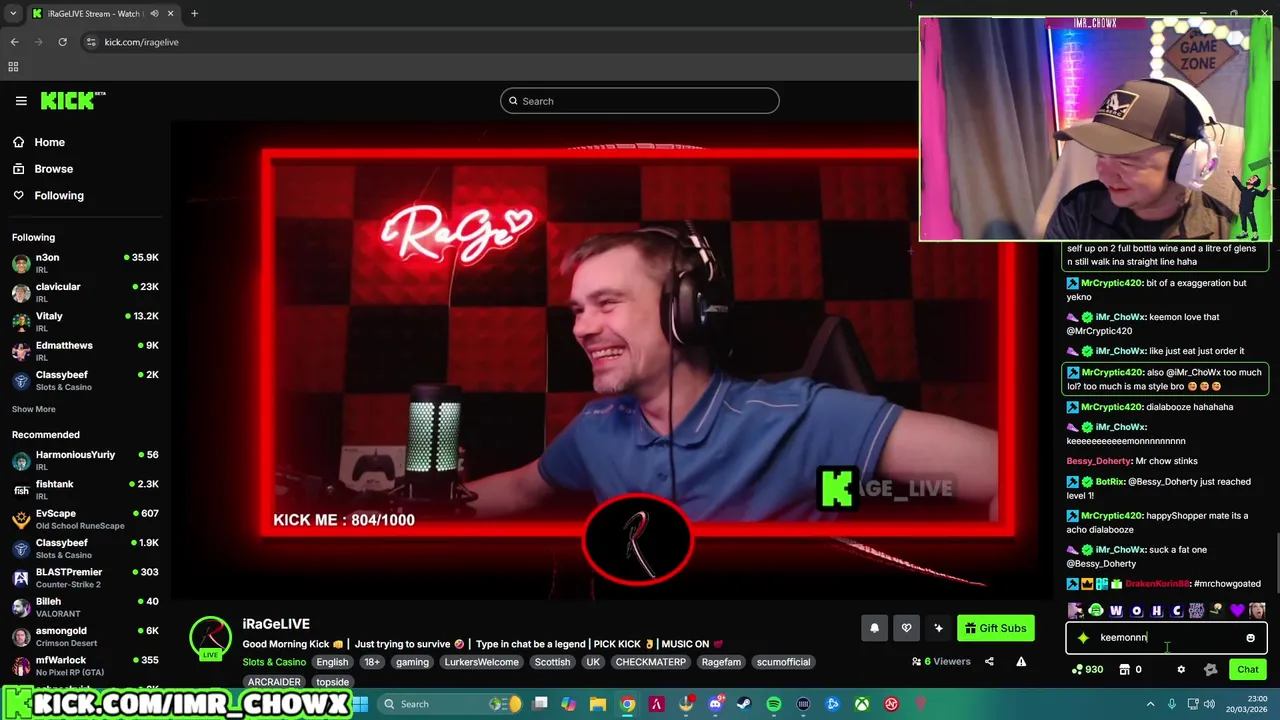Select the CHECKMATERP tag
Screen dimensions: 1280x720
point(651,662)
